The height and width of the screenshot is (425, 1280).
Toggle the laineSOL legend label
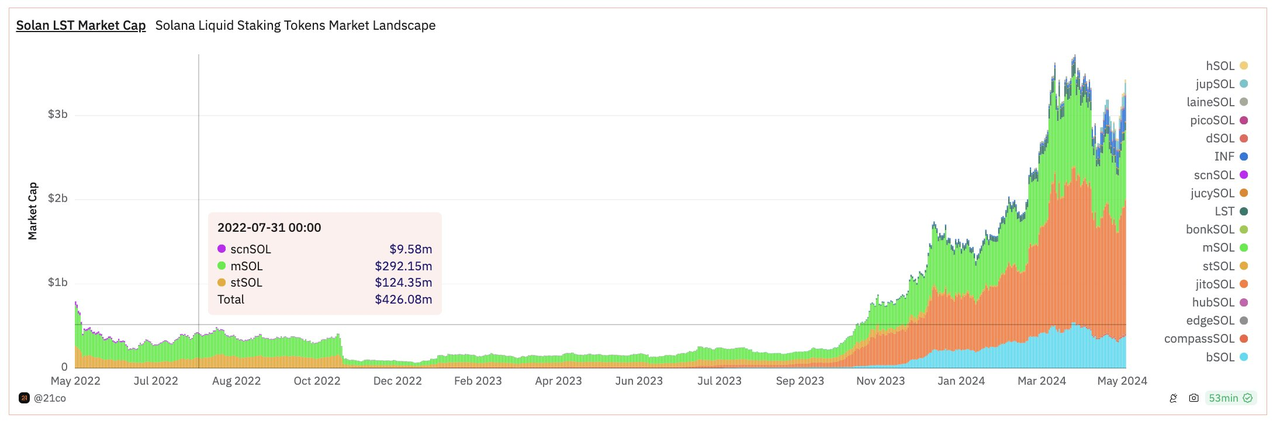point(1210,102)
